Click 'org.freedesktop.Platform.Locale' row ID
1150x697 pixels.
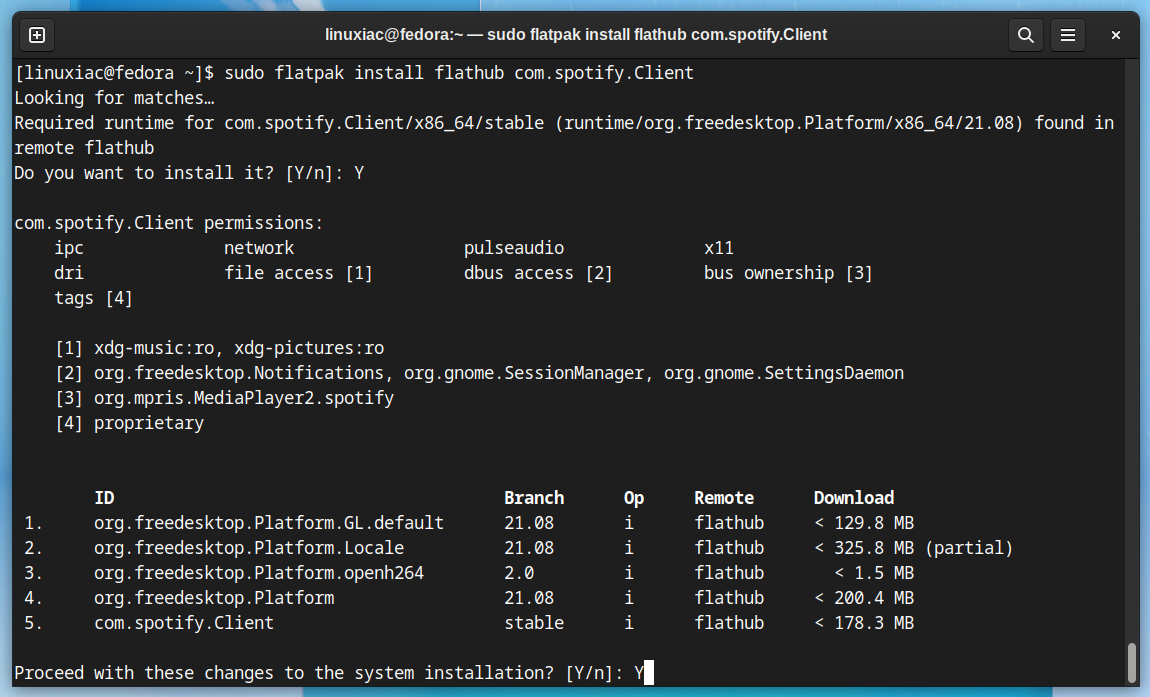tap(249, 548)
